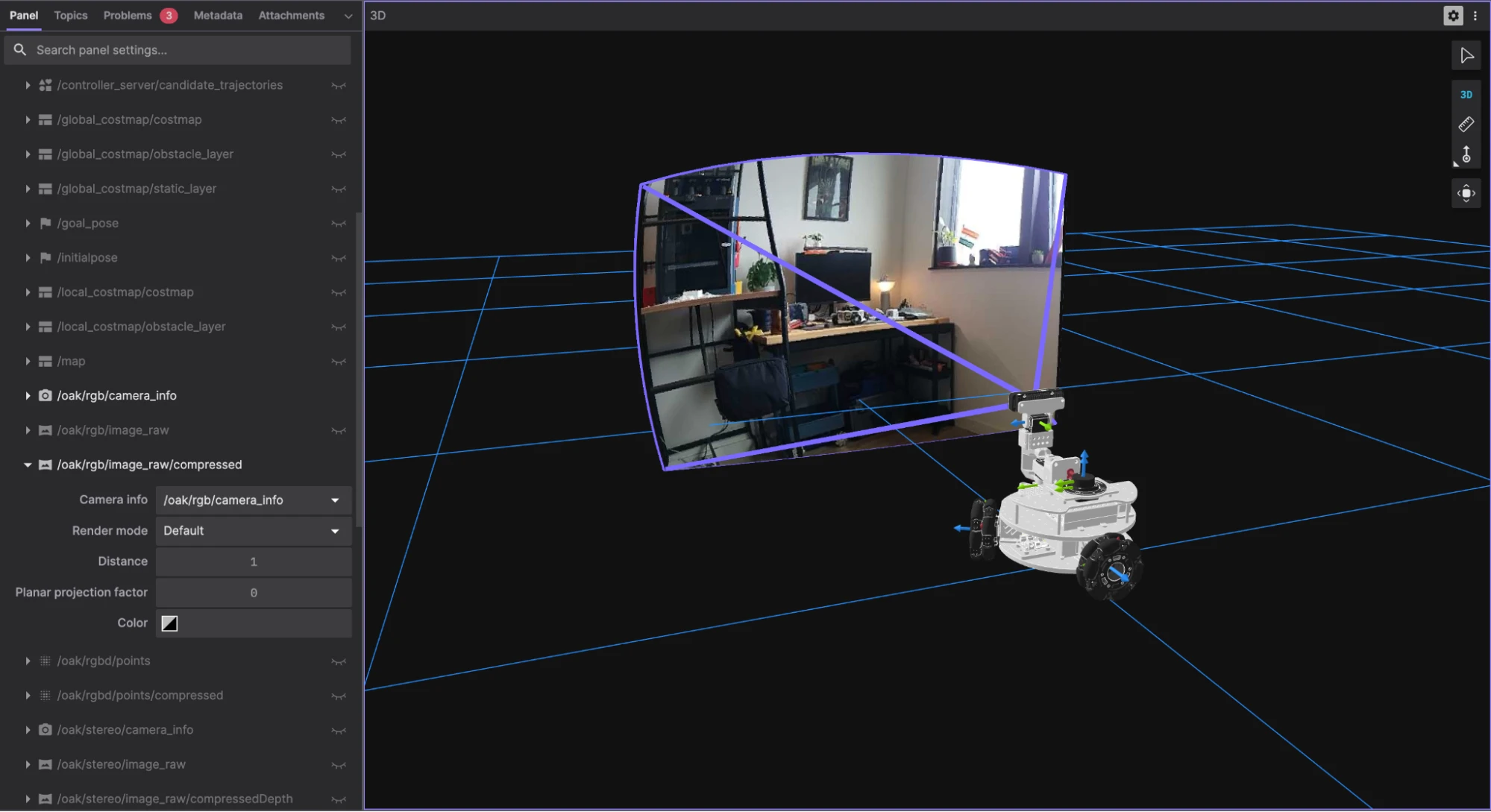Click the /oak/stereo/camera_info camera icon

[x=45, y=730]
